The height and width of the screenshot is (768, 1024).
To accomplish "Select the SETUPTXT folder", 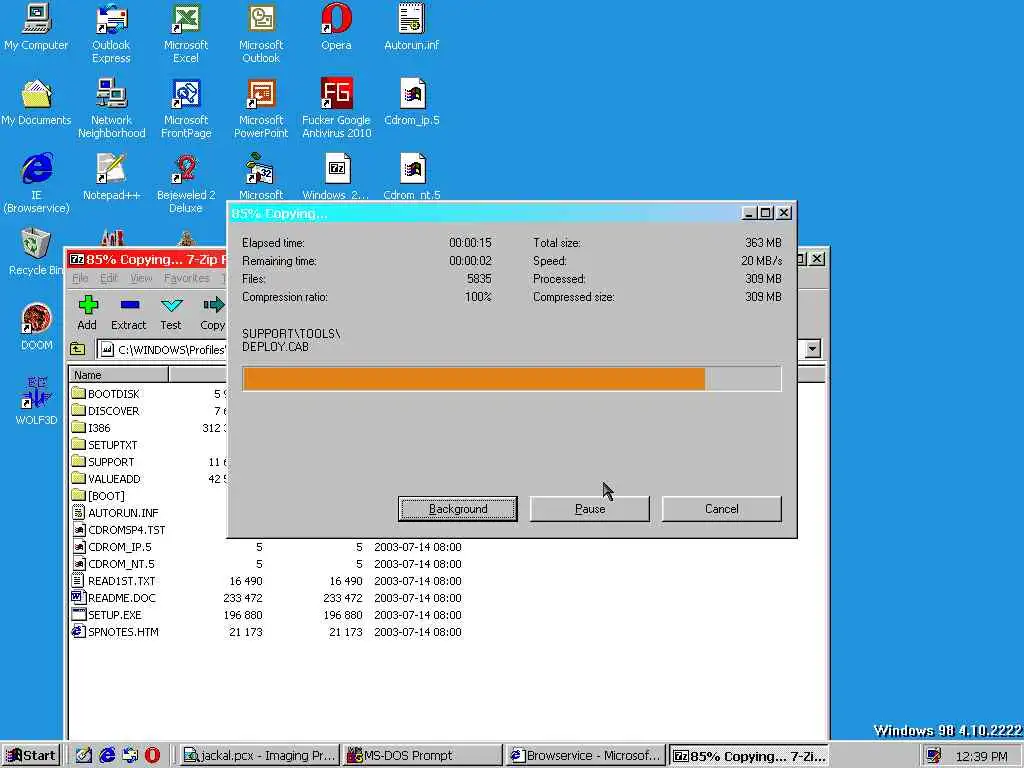I will (104, 445).
